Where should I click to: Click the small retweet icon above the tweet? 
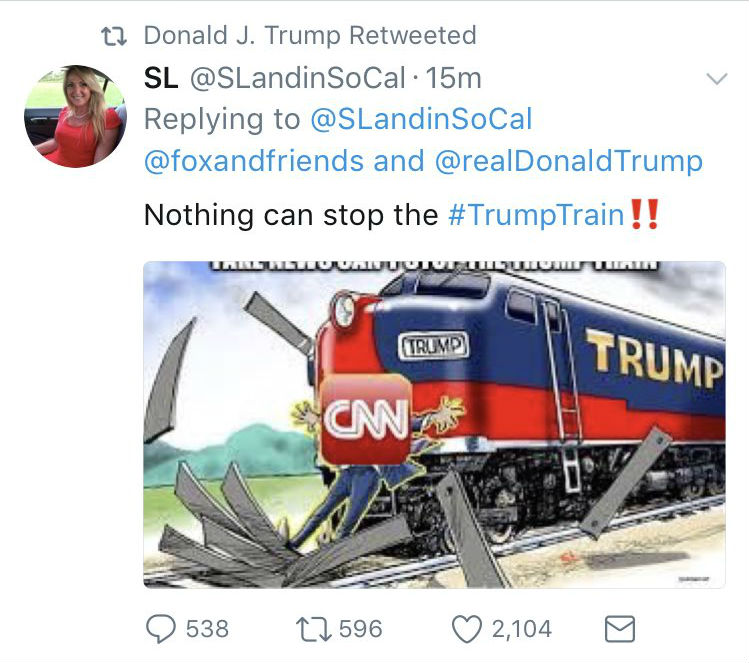tap(118, 37)
